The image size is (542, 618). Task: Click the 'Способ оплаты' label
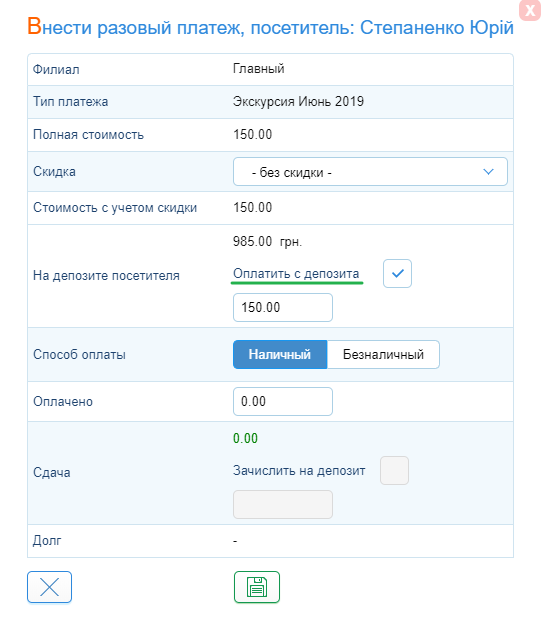tap(79, 354)
